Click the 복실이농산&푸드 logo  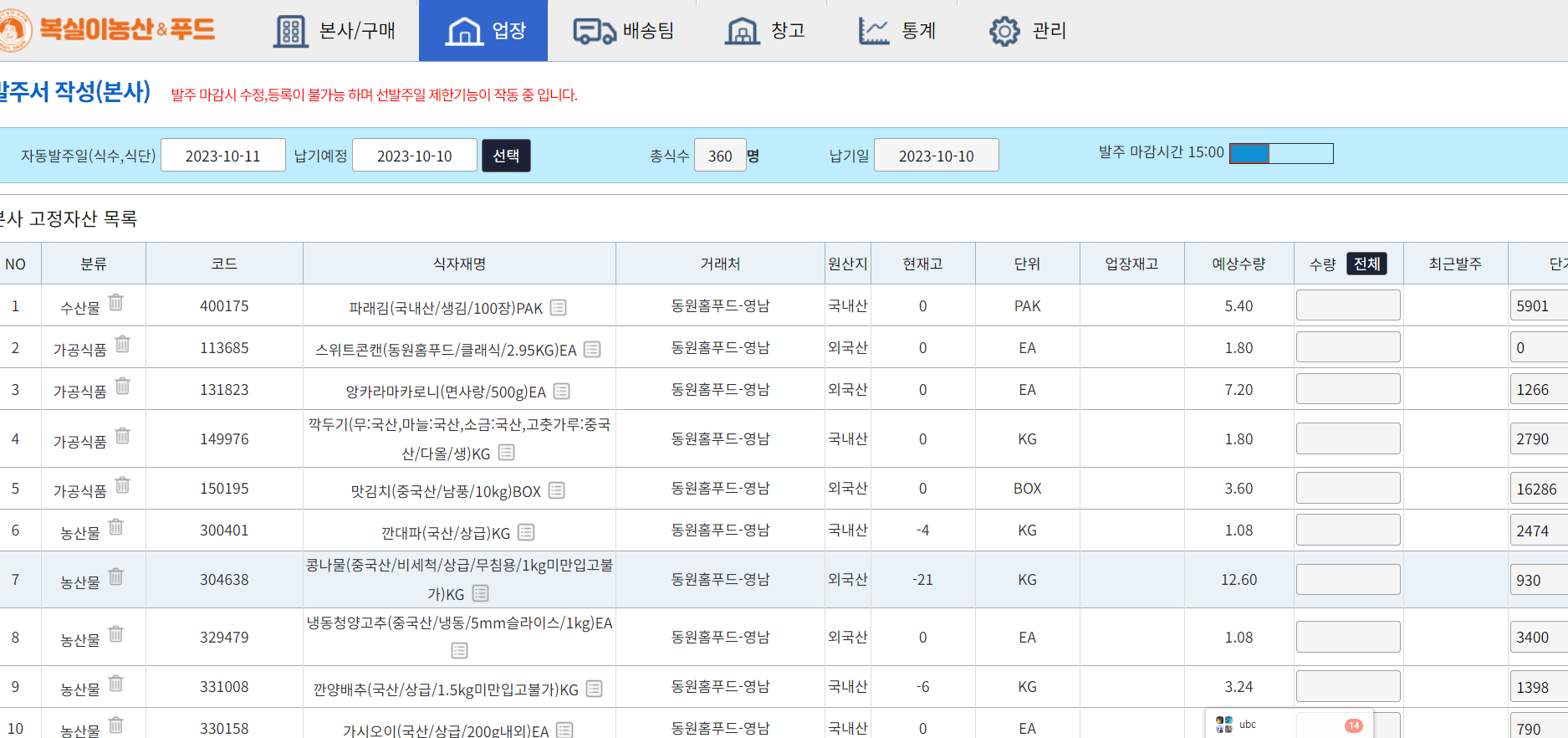pyautogui.click(x=108, y=29)
